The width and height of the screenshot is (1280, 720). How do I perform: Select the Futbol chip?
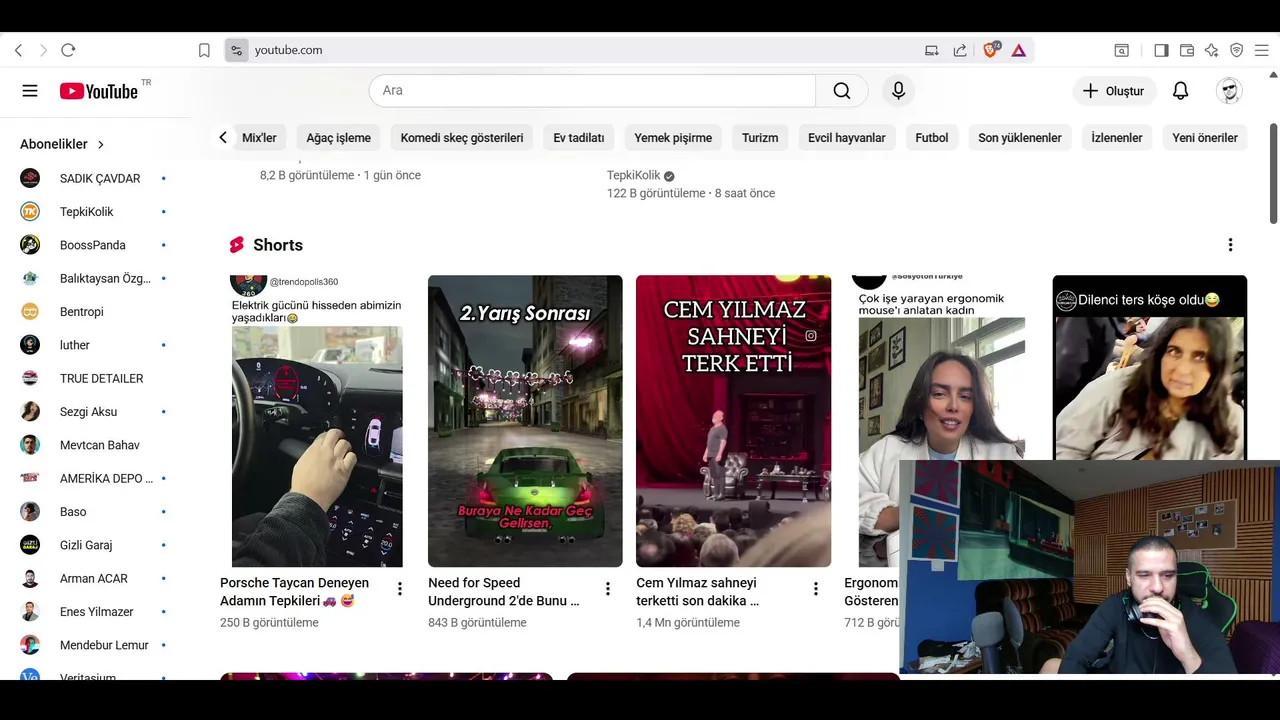(932, 138)
